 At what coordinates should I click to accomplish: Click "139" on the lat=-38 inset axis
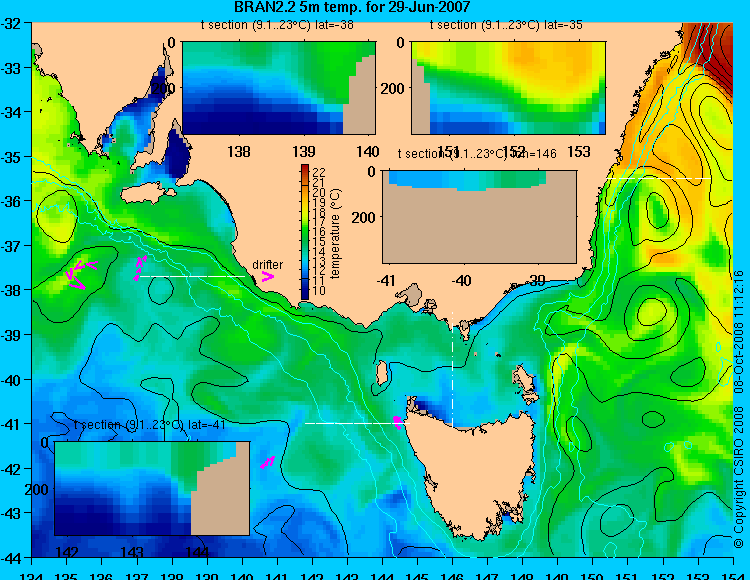coord(304,152)
